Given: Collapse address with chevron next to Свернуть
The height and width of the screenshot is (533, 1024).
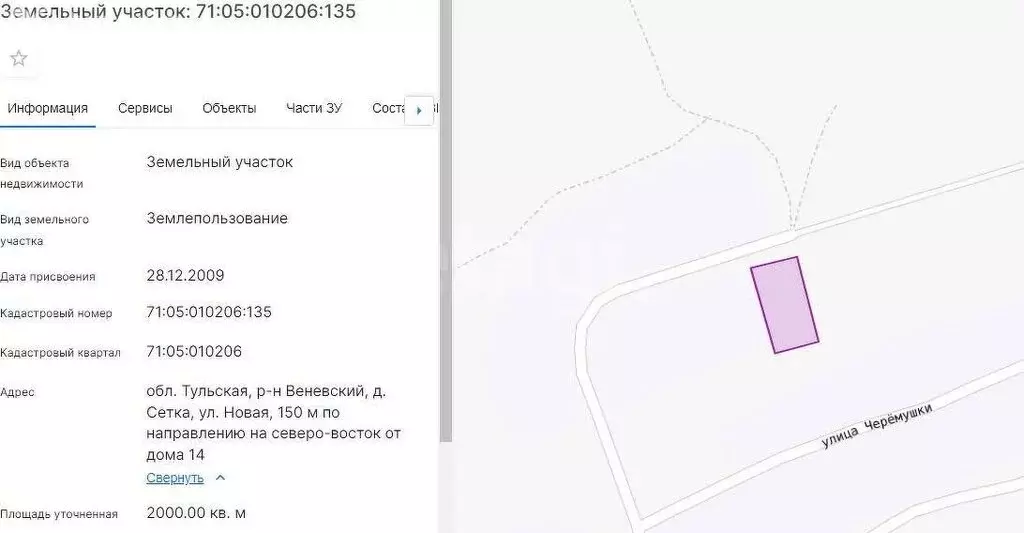Looking at the screenshot, I should point(221,478).
